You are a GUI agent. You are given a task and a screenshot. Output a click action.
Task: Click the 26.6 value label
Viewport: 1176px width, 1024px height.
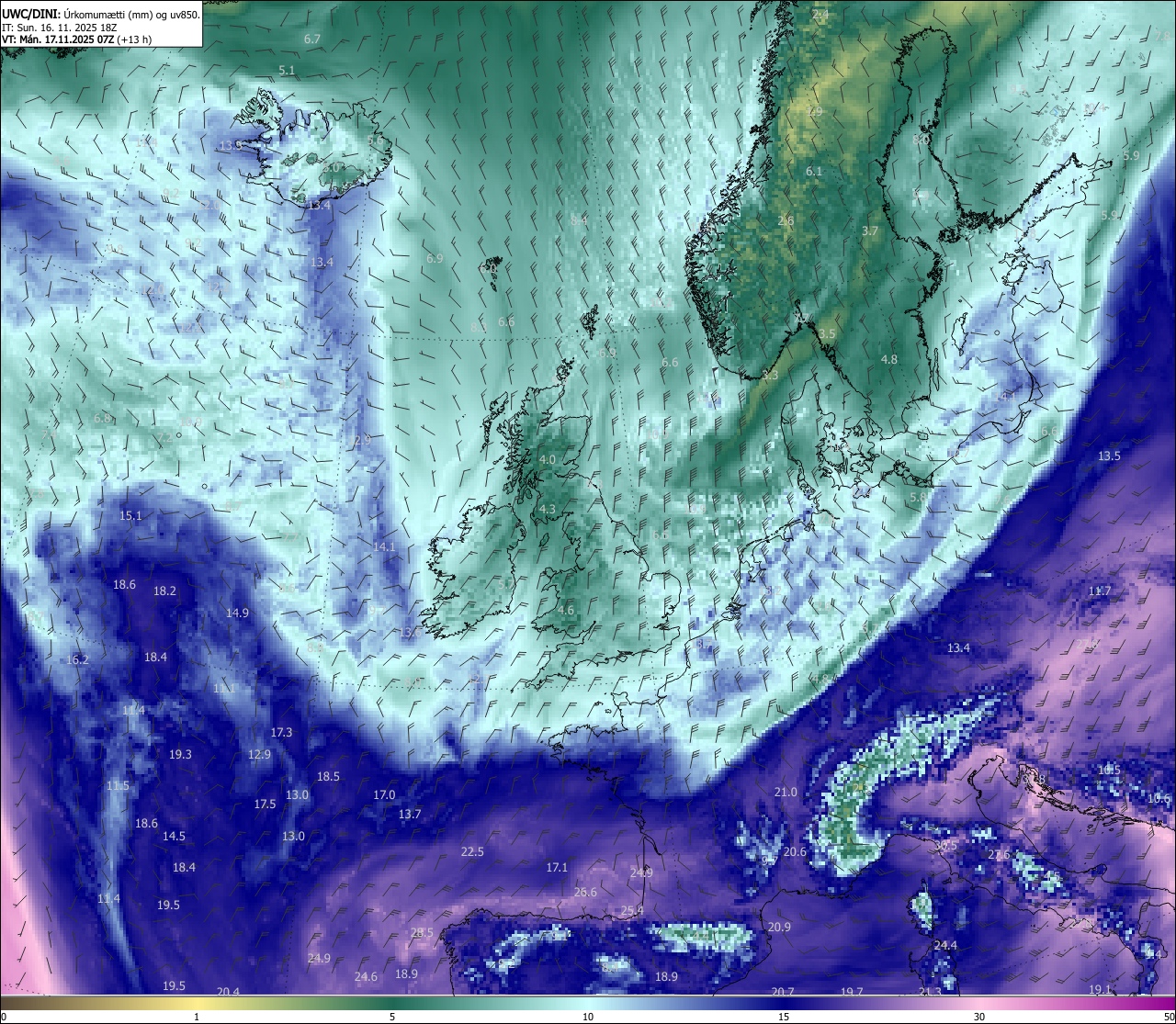point(585,893)
